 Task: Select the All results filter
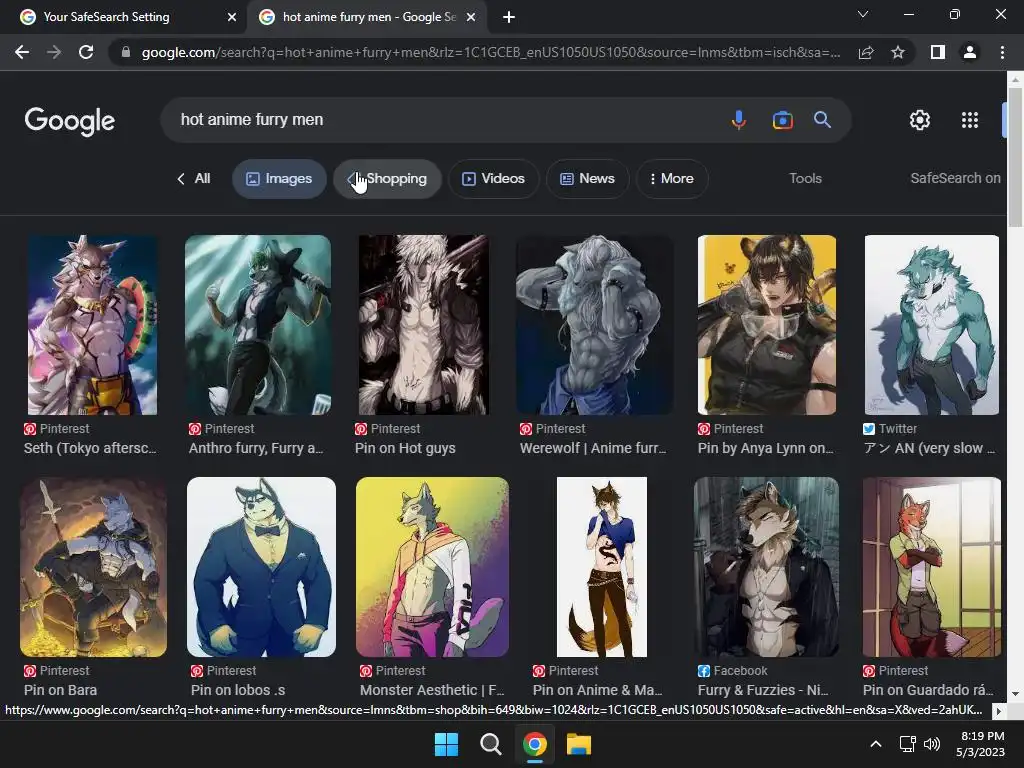(x=194, y=178)
